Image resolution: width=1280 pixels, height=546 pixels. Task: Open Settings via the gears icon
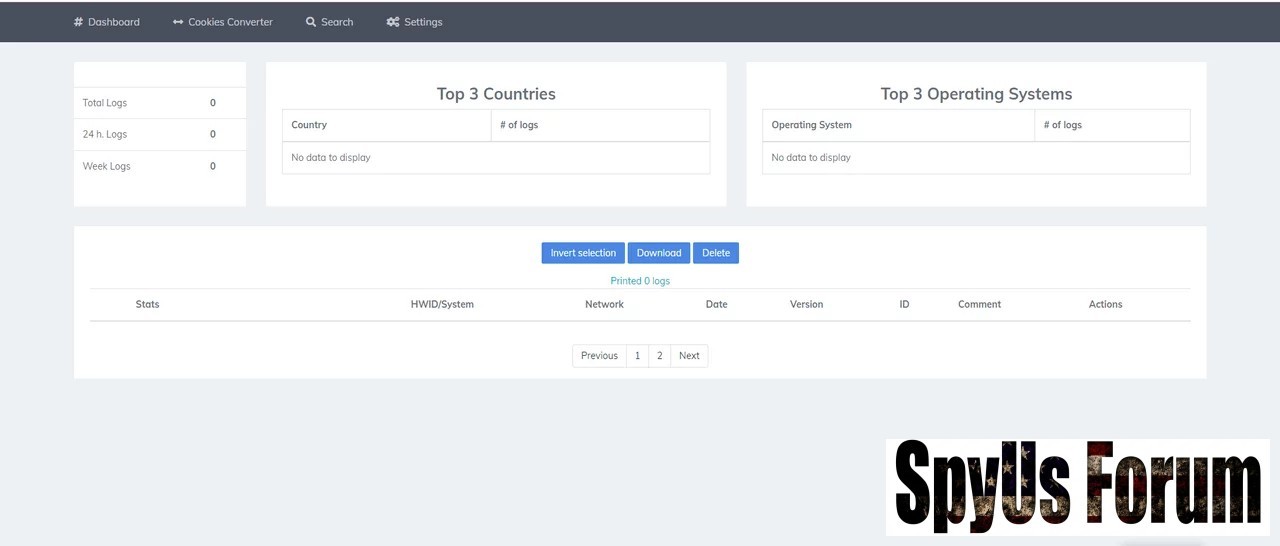pyautogui.click(x=393, y=22)
